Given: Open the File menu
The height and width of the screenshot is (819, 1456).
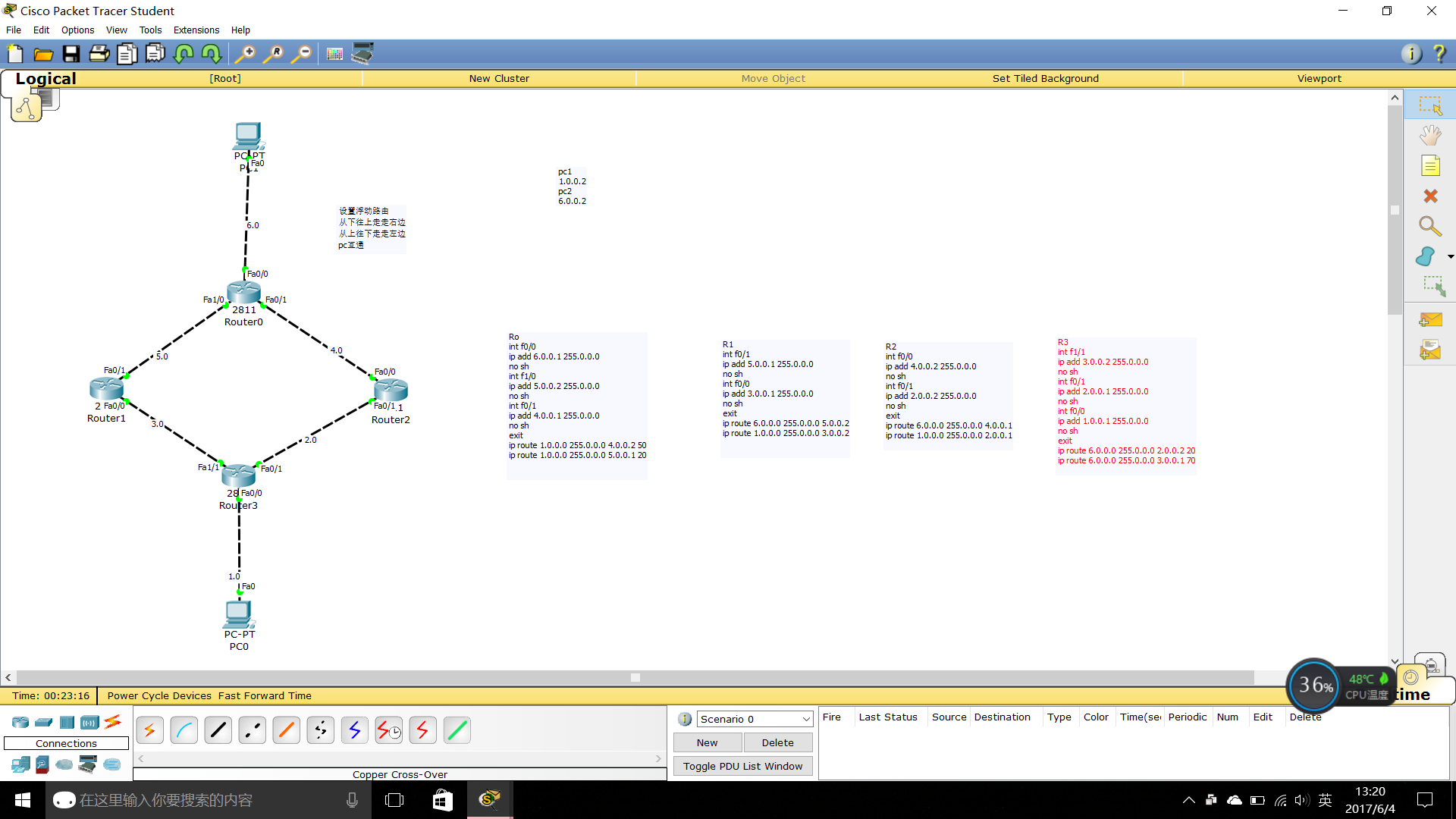Looking at the screenshot, I should (x=14, y=30).
